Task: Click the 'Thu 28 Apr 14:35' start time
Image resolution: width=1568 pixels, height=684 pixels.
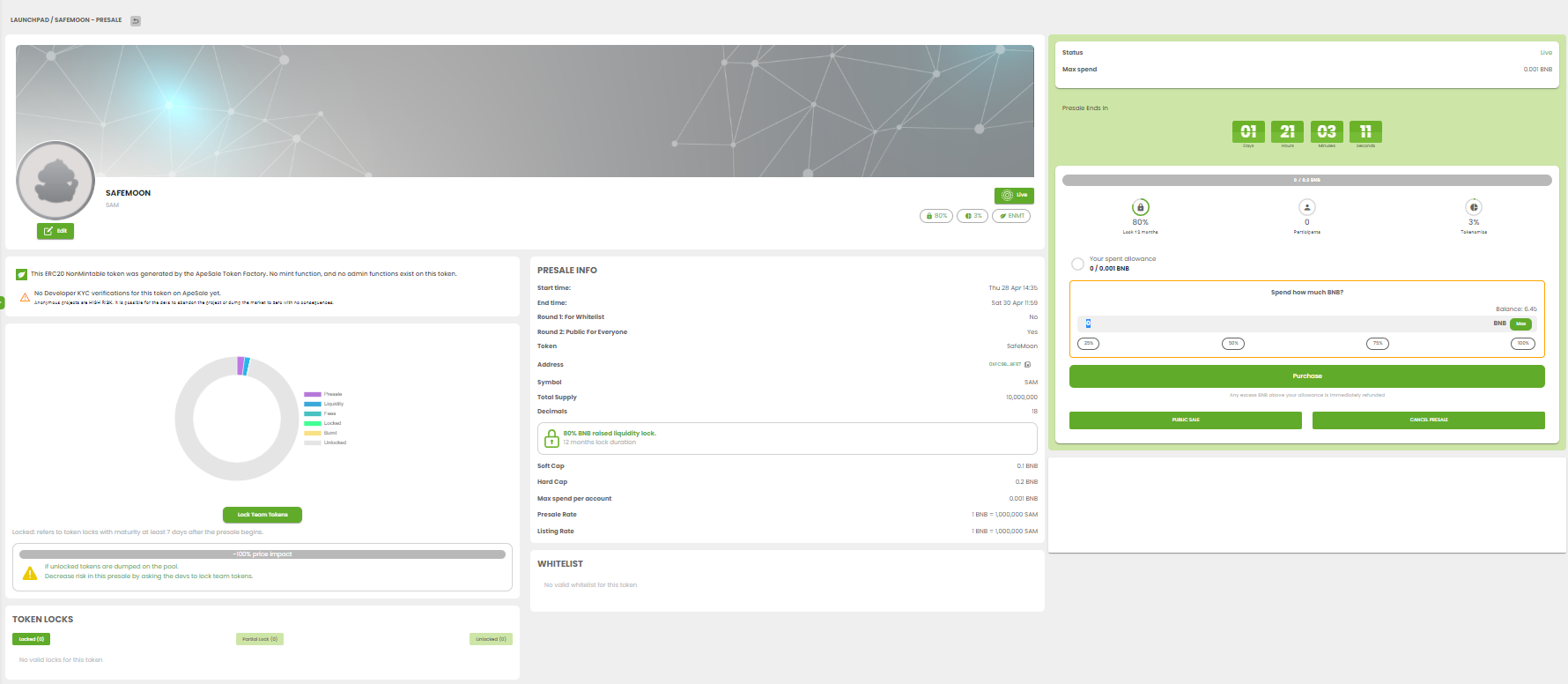Action: pos(1013,288)
